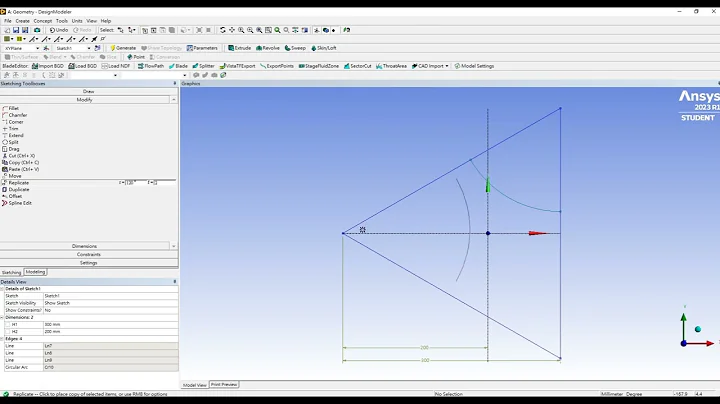Image resolution: width=720 pixels, height=404 pixels.
Task: Select the Fillet tool
Action: [11, 108]
